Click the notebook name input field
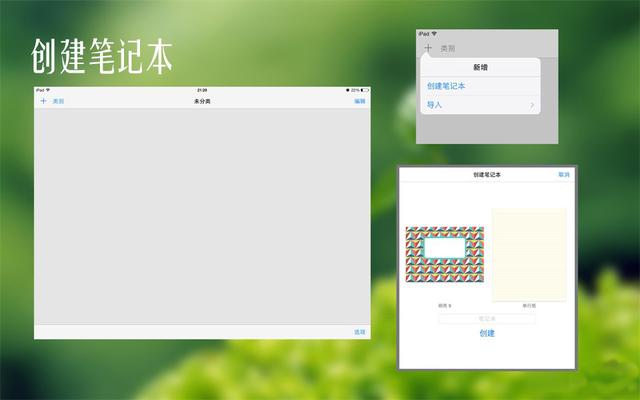The width and height of the screenshot is (640, 400). coord(487,319)
